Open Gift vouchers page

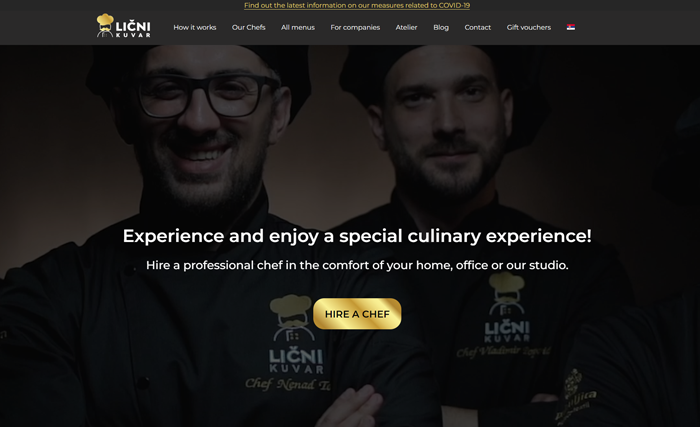click(x=529, y=27)
